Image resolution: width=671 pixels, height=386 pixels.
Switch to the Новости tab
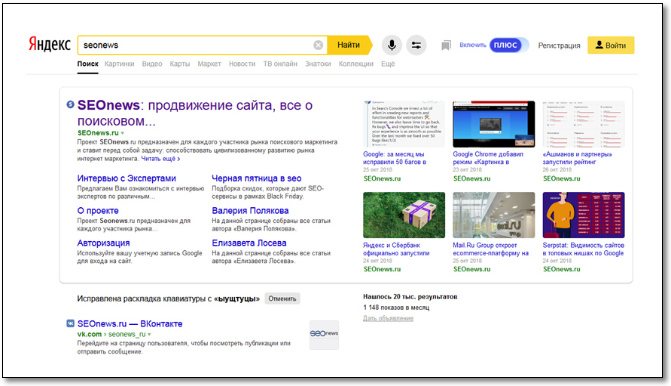tap(242, 64)
